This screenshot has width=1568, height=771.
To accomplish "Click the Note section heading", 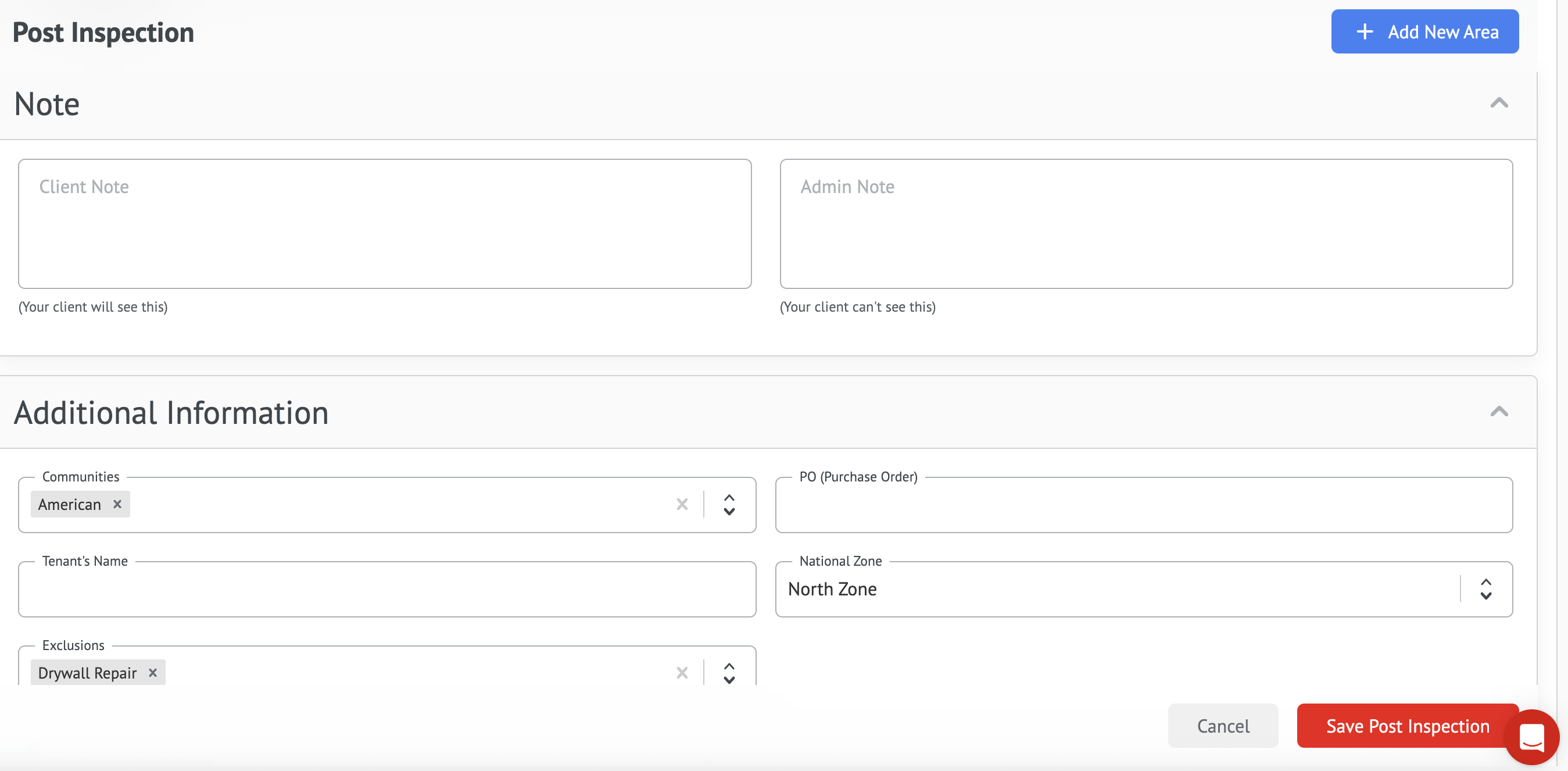I will (x=47, y=104).
